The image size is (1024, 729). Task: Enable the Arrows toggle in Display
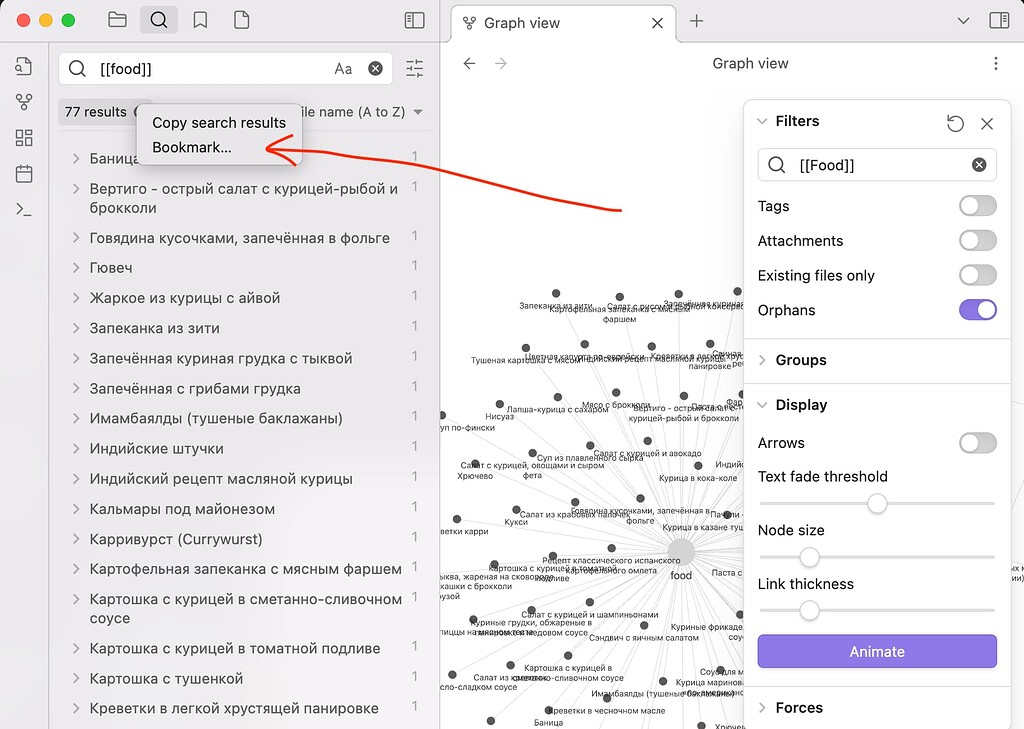point(977,442)
